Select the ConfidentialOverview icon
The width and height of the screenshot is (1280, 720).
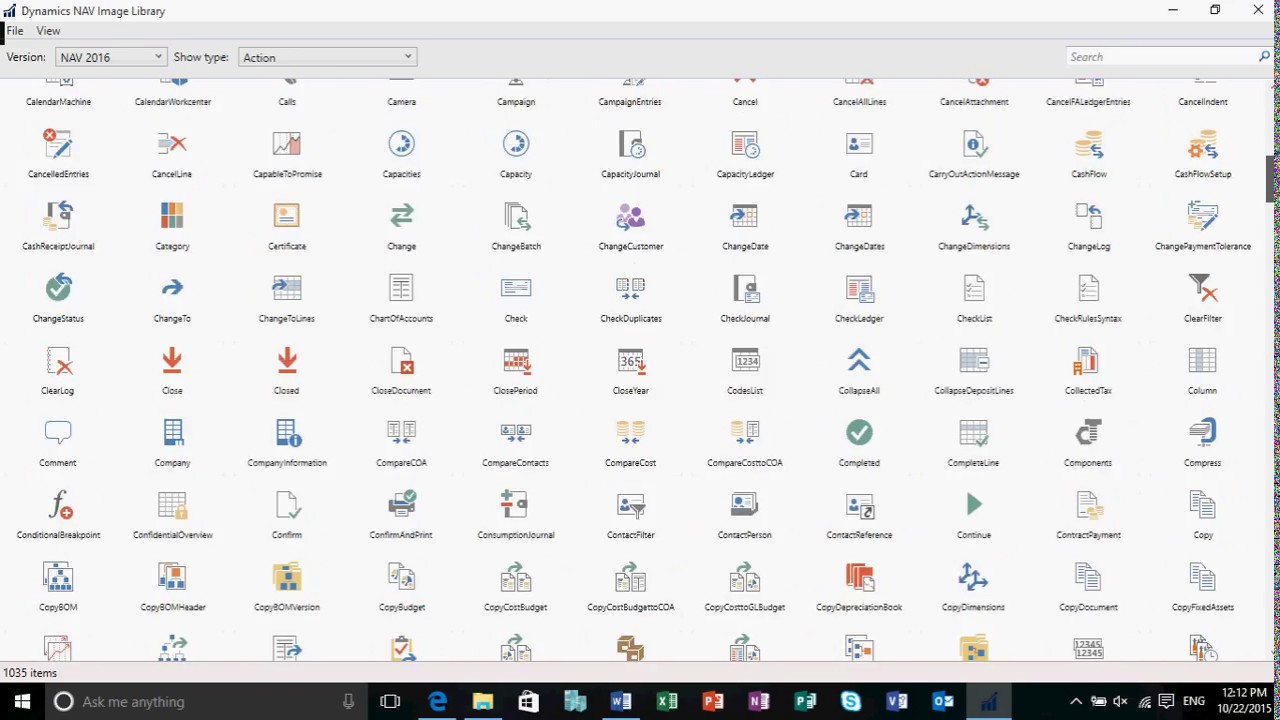[172, 504]
